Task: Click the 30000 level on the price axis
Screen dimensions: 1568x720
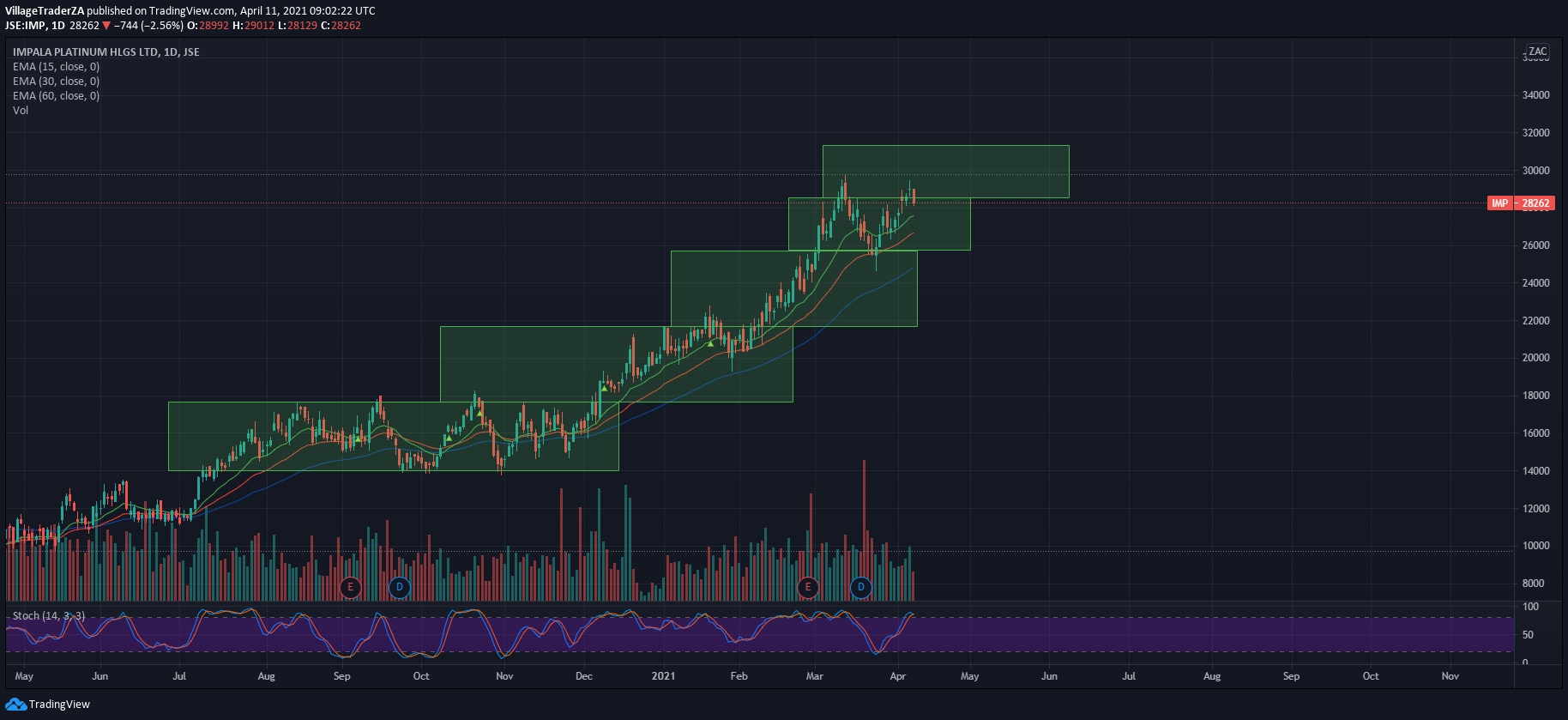Action: (x=1535, y=171)
